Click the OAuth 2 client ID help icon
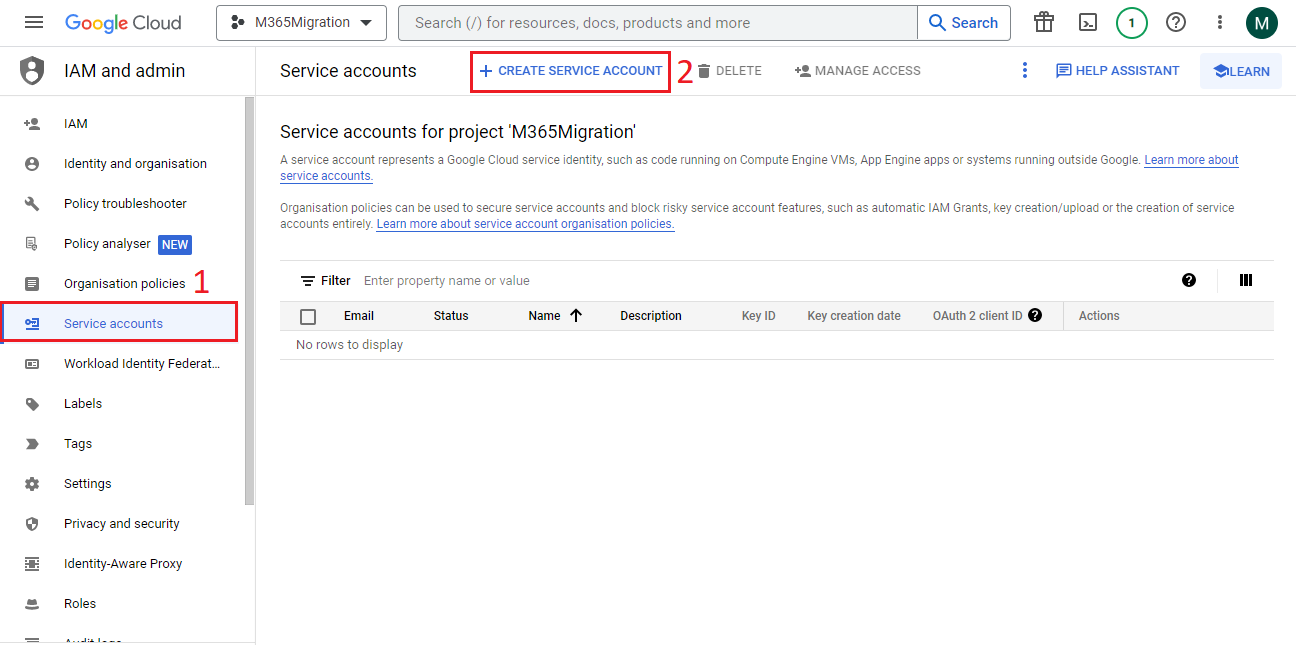This screenshot has height=645, width=1296. click(1035, 315)
